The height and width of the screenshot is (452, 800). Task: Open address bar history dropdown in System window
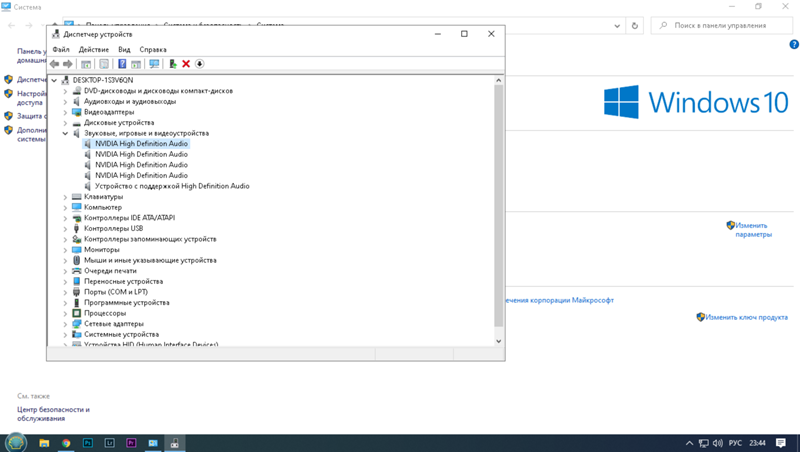click(x=617, y=26)
